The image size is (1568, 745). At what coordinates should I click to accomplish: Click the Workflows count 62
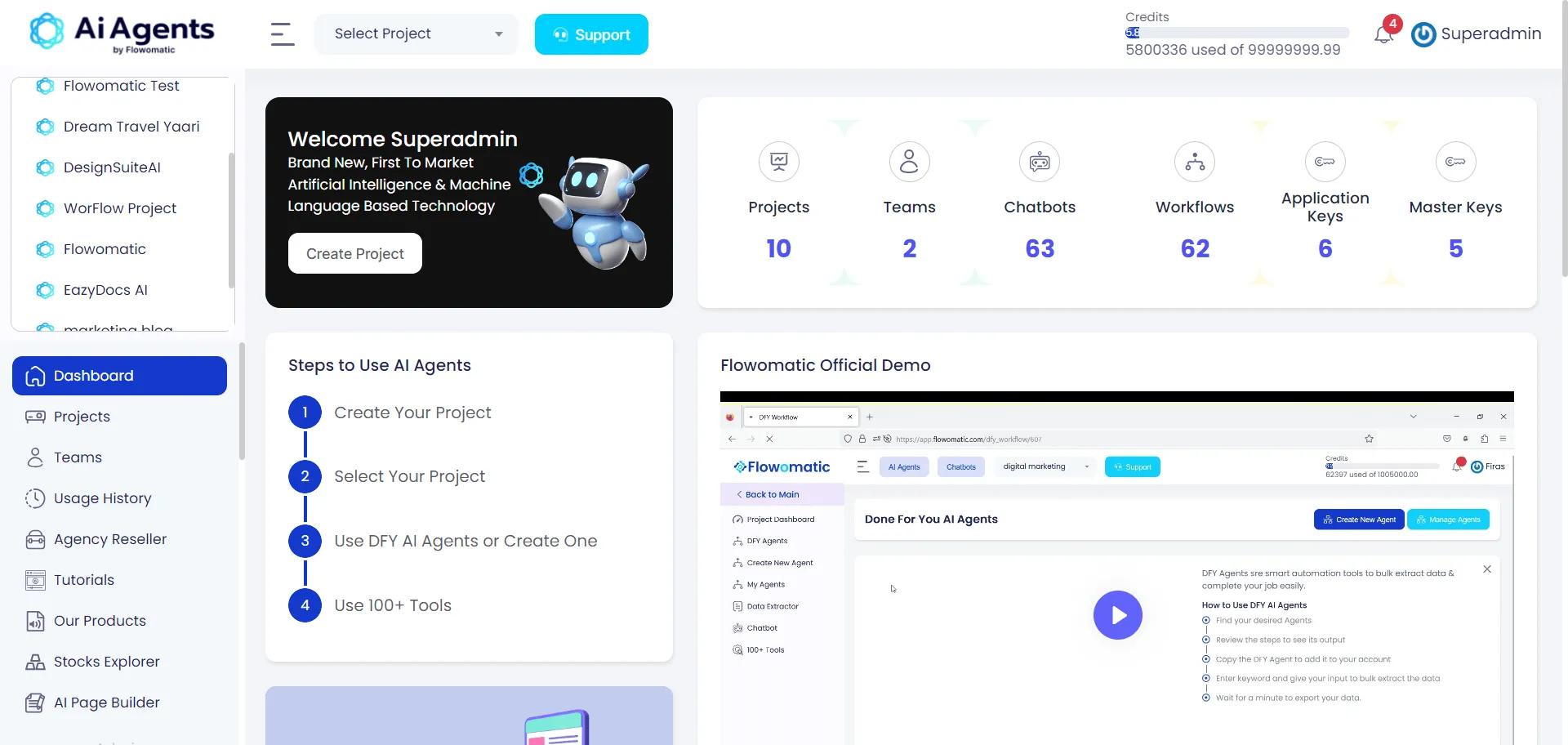click(1195, 248)
